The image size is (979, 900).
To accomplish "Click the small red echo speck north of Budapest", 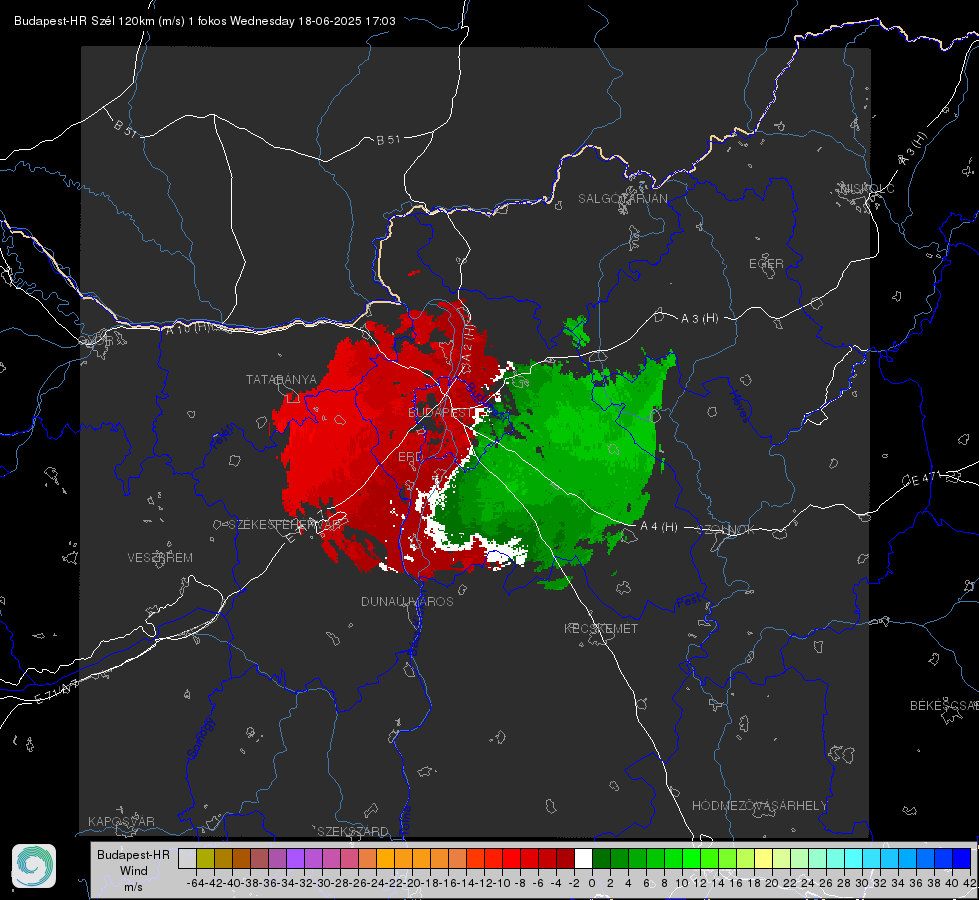I will 414,272.
